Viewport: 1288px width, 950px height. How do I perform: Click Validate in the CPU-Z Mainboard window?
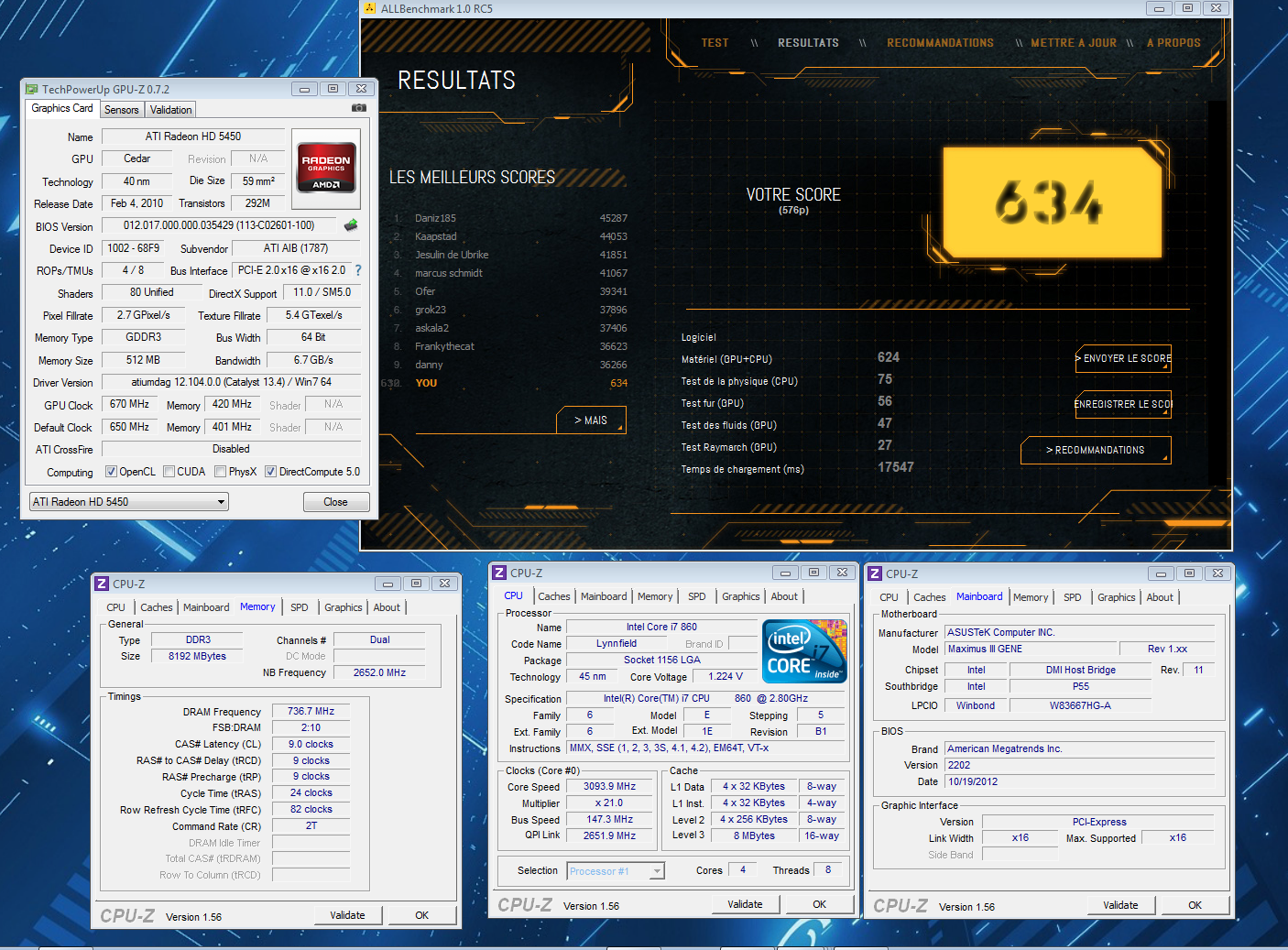[1120, 905]
